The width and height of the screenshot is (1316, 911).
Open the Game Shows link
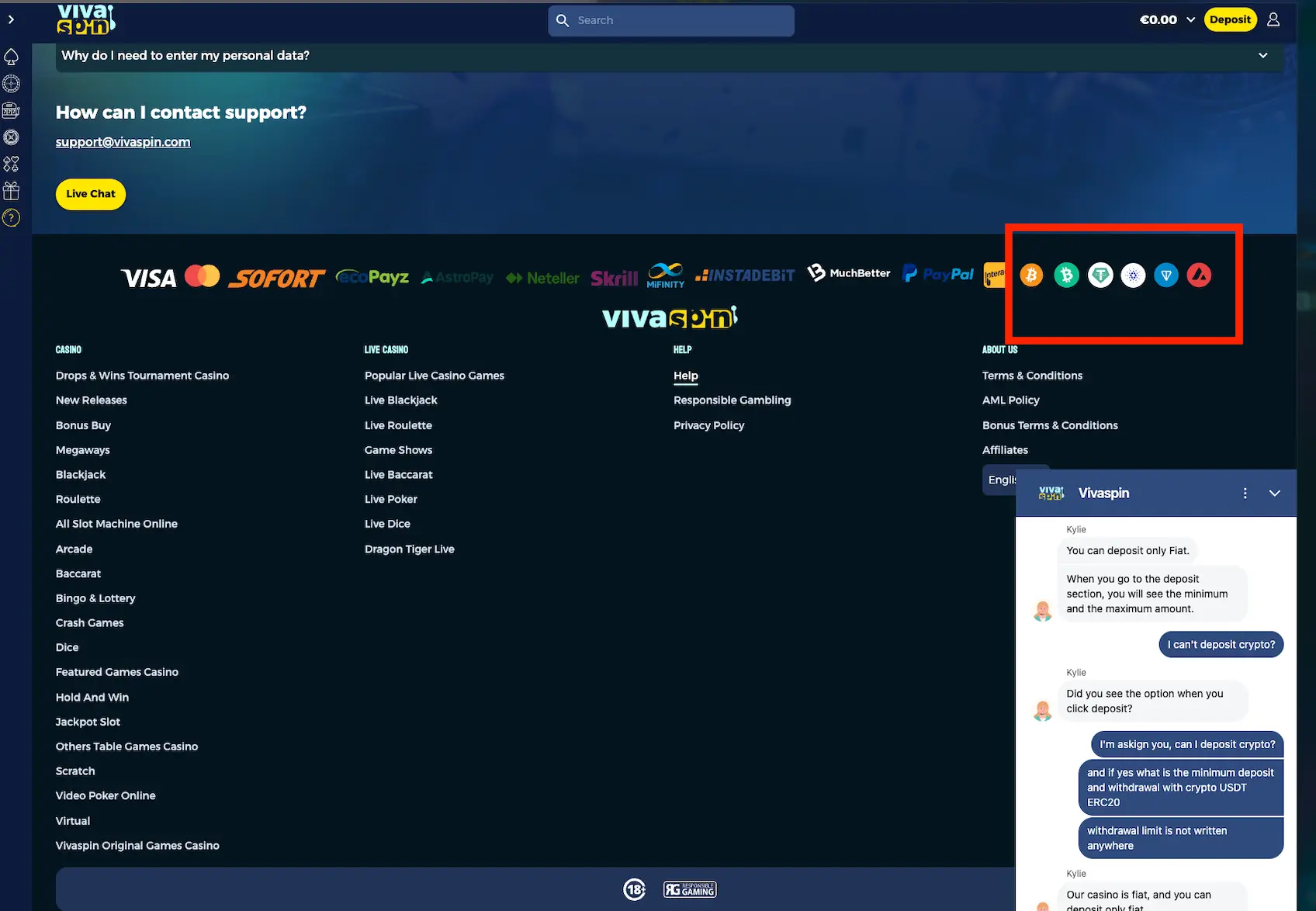click(398, 450)
